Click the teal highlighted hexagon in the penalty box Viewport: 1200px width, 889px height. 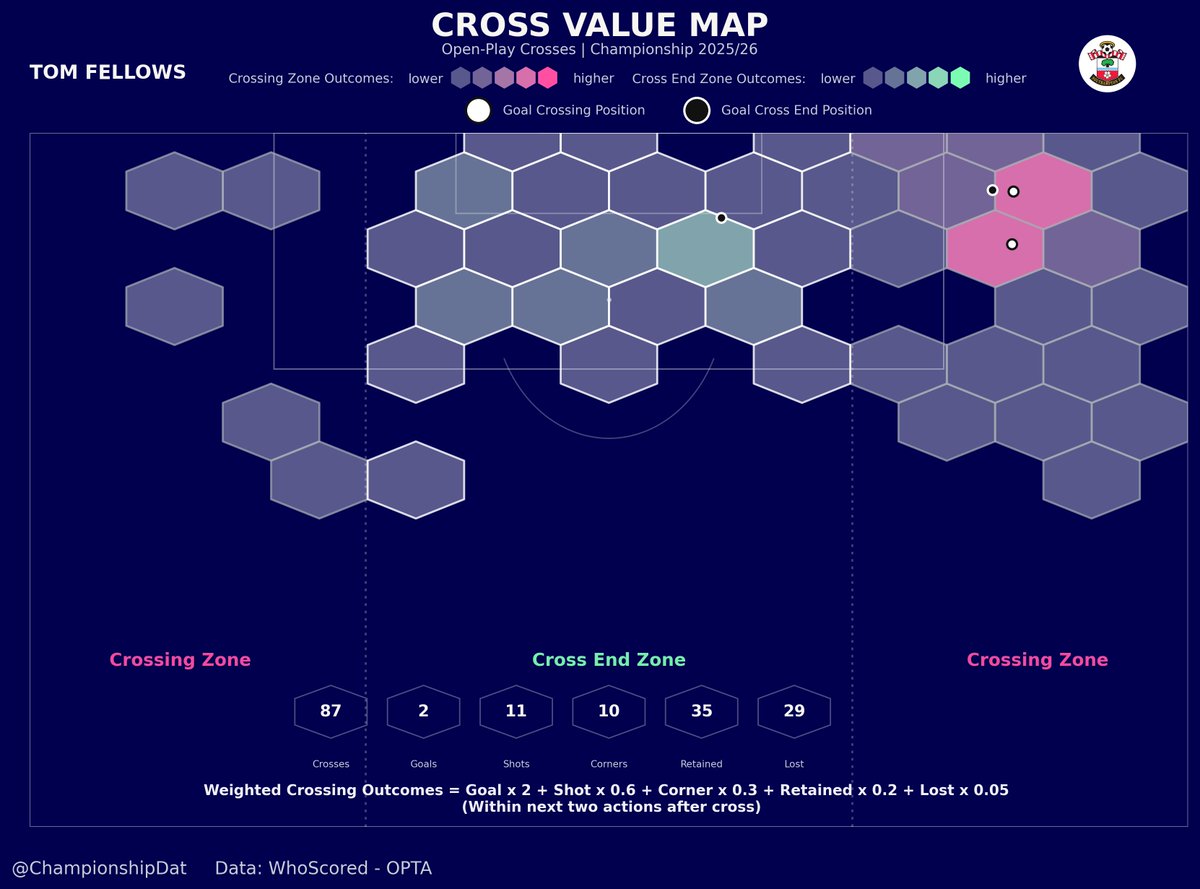pos(705,248)
